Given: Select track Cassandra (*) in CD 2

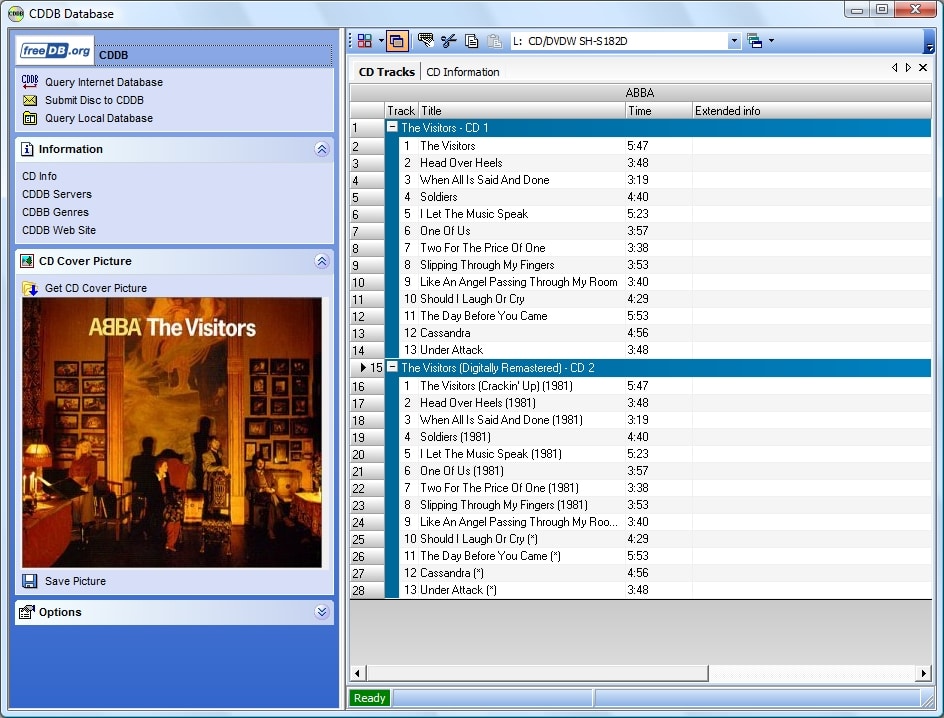Looking at the screenshot, I should pyautogui.click(x=452, y=573).
